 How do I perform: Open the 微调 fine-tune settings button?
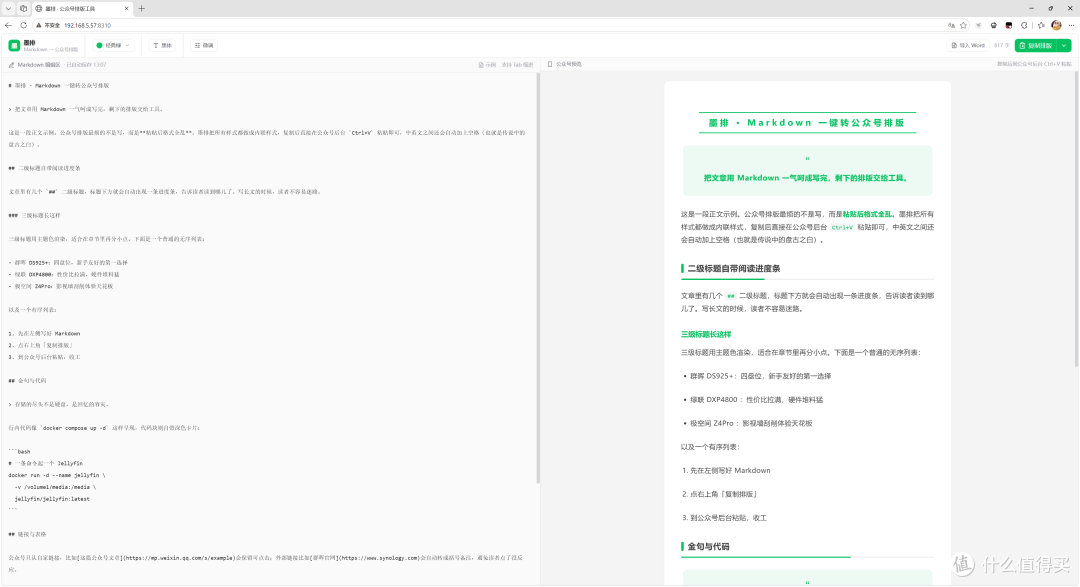point(204,45)
